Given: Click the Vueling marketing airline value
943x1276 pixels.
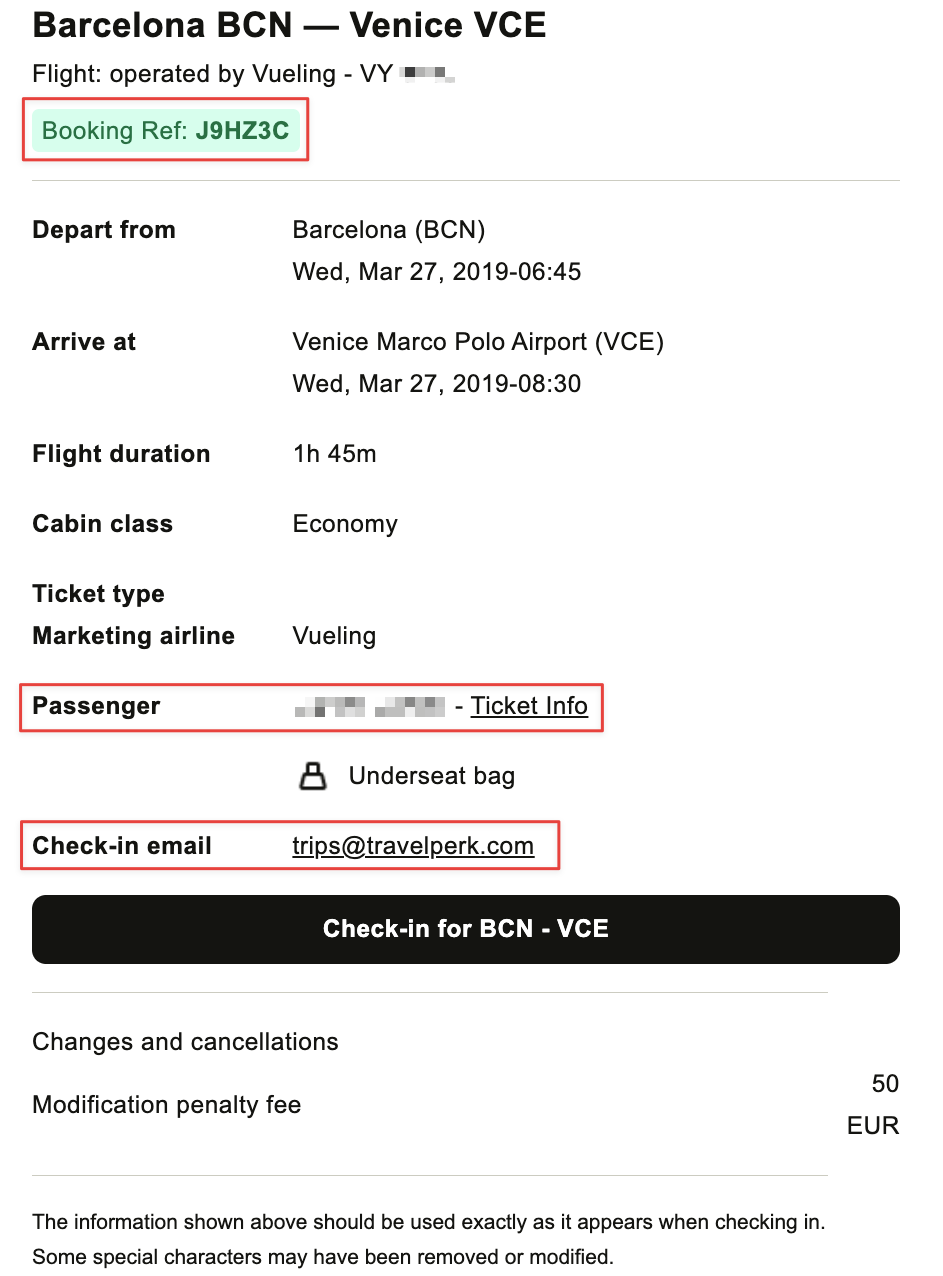Looking at the screenshot, I should pyautogui.click(x=334, y=636).
